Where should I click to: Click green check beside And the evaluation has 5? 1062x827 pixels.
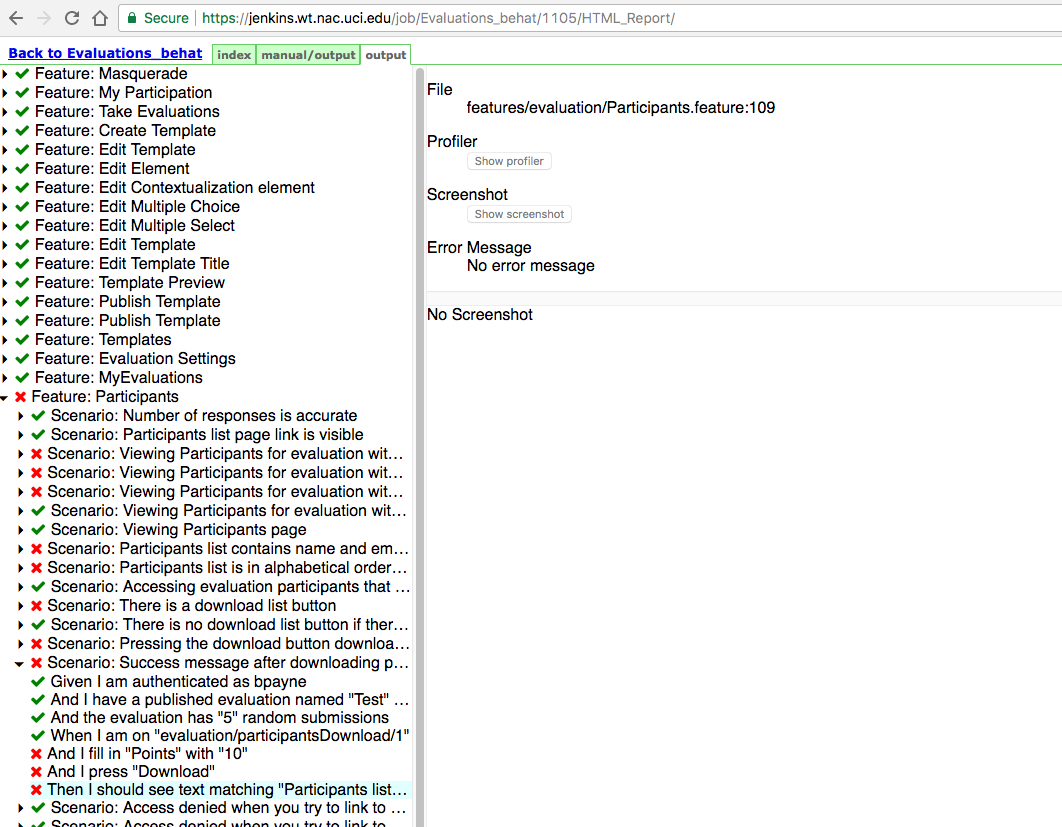[38, 717]
